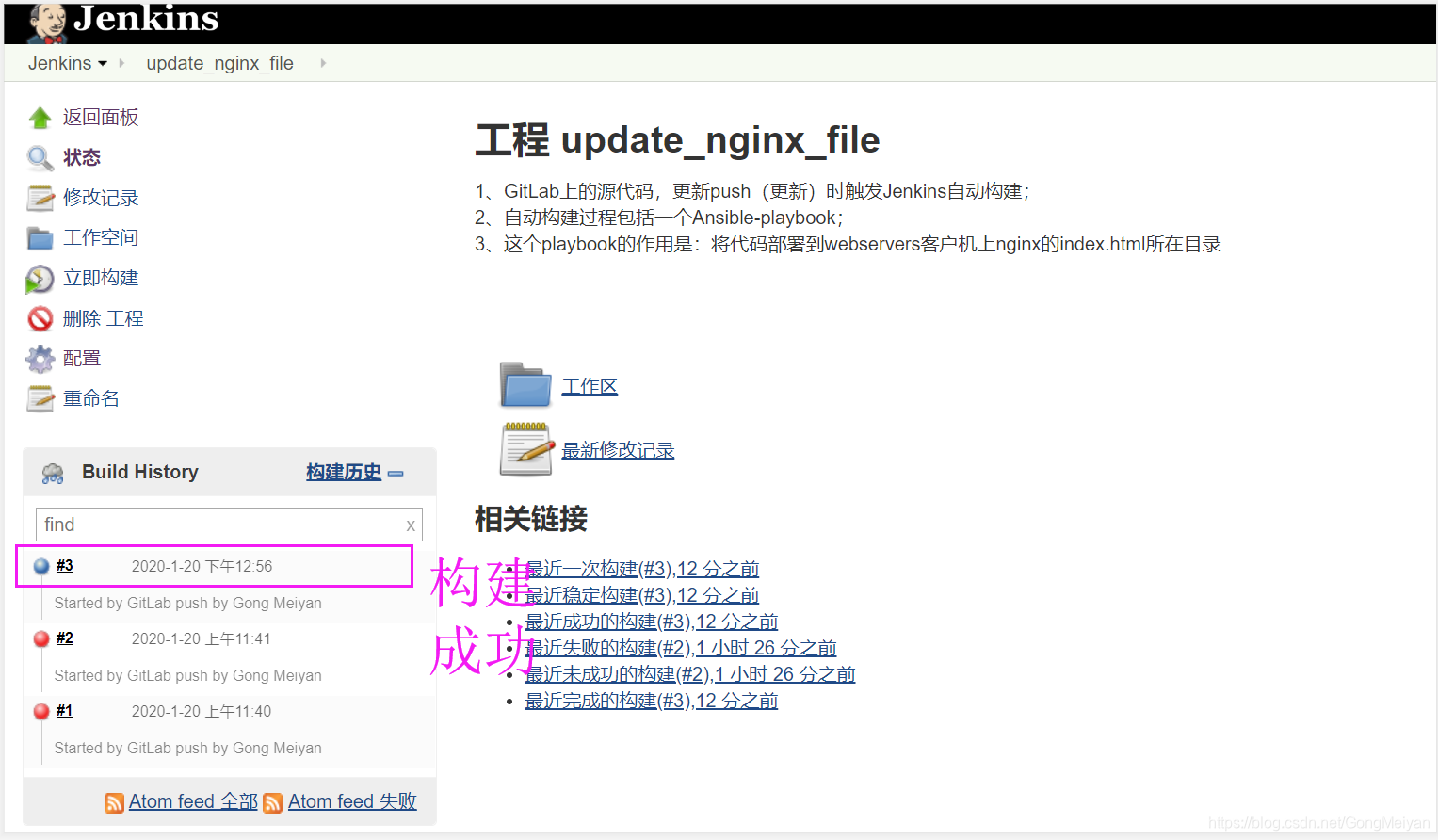Viewport: 1438px width, 840px height.
Task: Click the green up-arrow icon beside 返回面板
Action: click(x=40, y=118)
